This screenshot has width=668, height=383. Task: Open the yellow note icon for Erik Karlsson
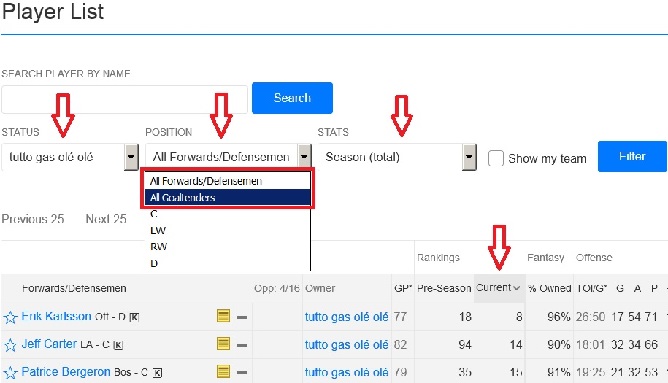coord(223,316)
